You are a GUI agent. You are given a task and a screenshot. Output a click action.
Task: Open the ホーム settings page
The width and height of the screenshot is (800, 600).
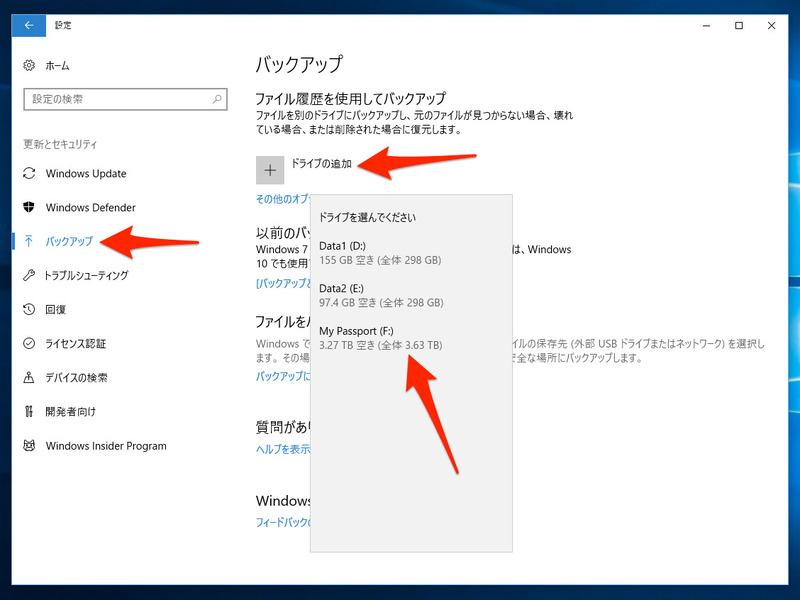pyautogui.click(x=57, y=65)
